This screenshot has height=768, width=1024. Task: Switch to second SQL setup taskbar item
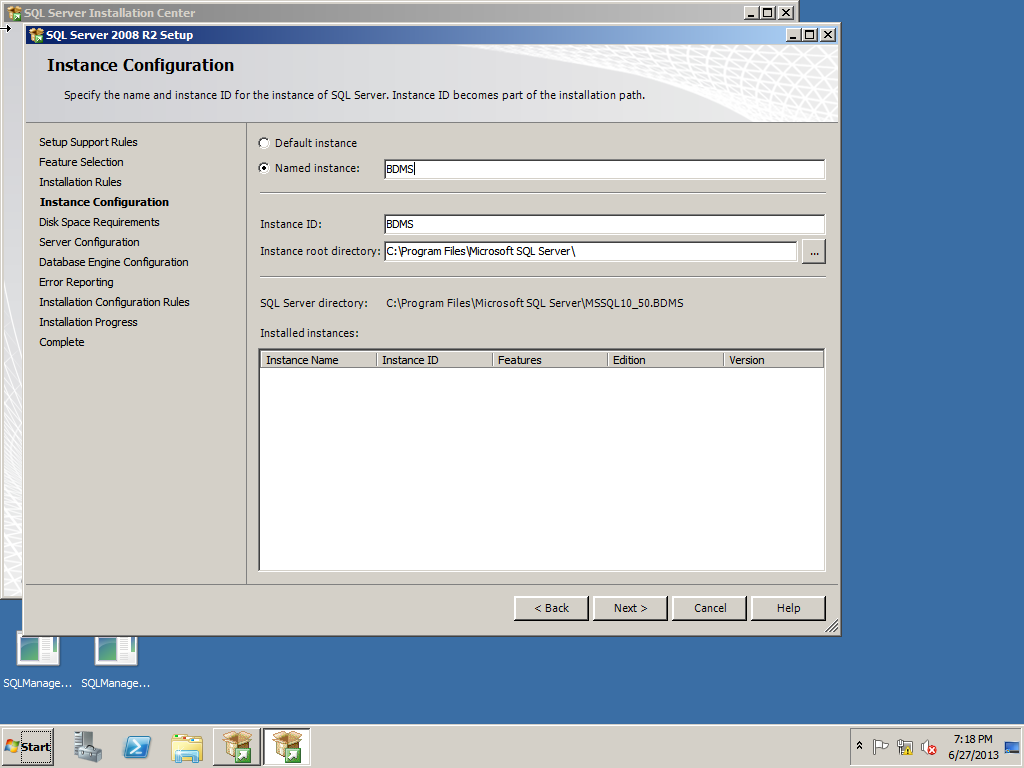(x=287, y=746)
